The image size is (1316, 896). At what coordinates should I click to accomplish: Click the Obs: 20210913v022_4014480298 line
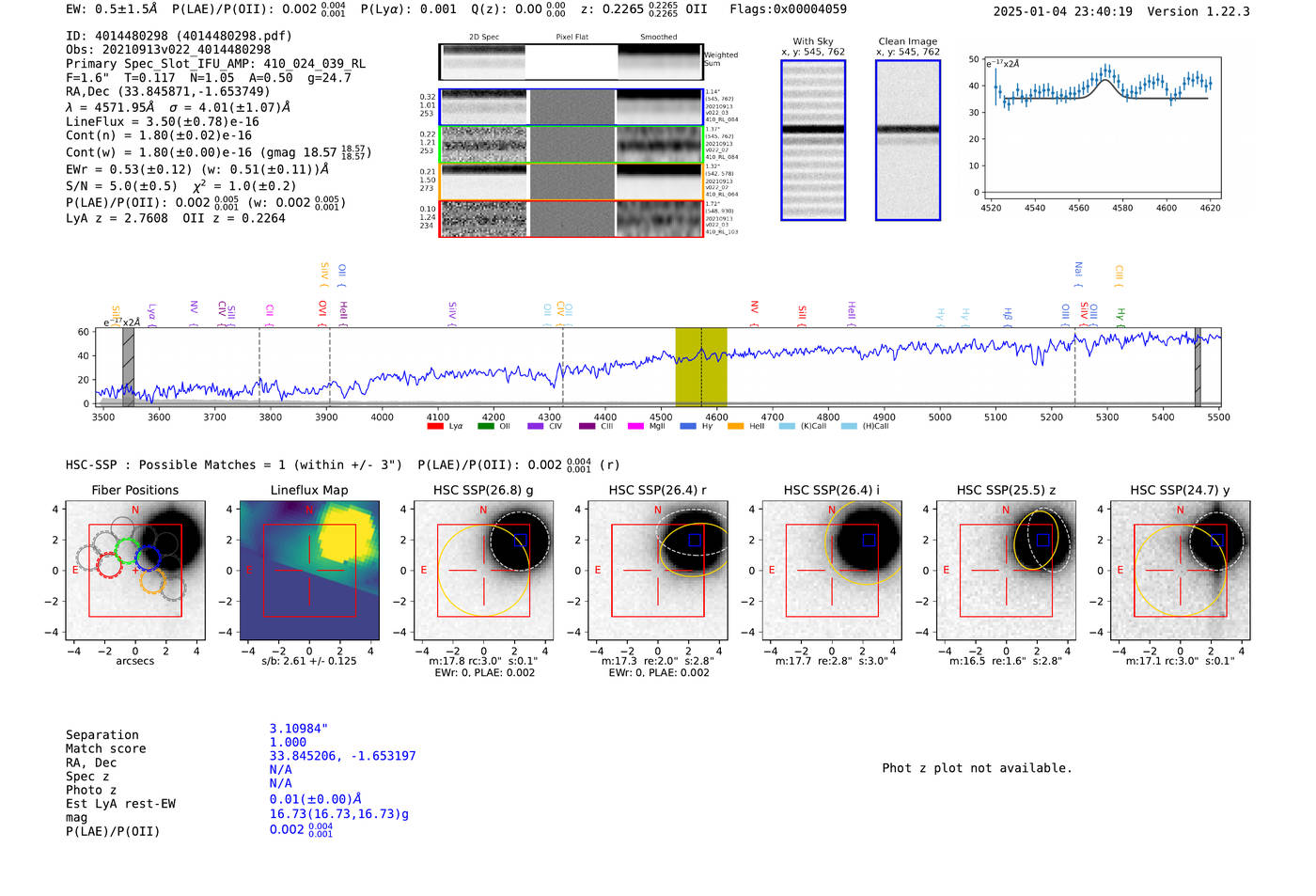tap(168, 49)
